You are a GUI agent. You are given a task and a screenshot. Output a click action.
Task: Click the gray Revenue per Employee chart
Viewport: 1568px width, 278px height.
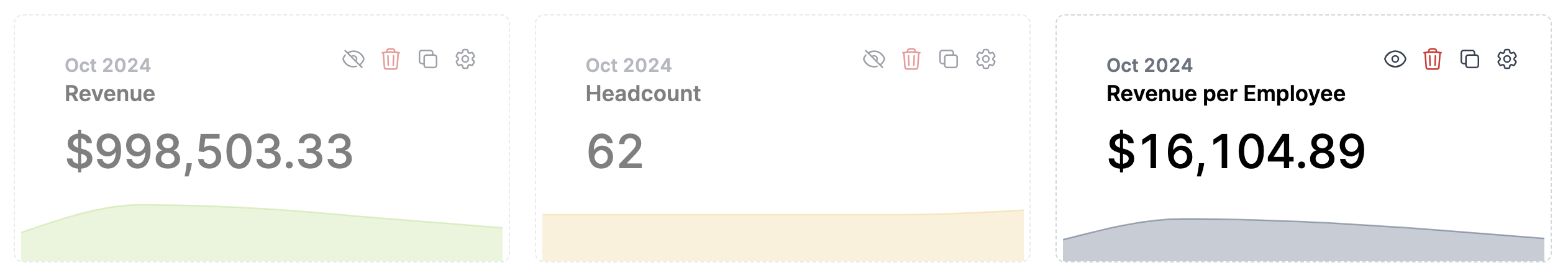(1303, 240)
